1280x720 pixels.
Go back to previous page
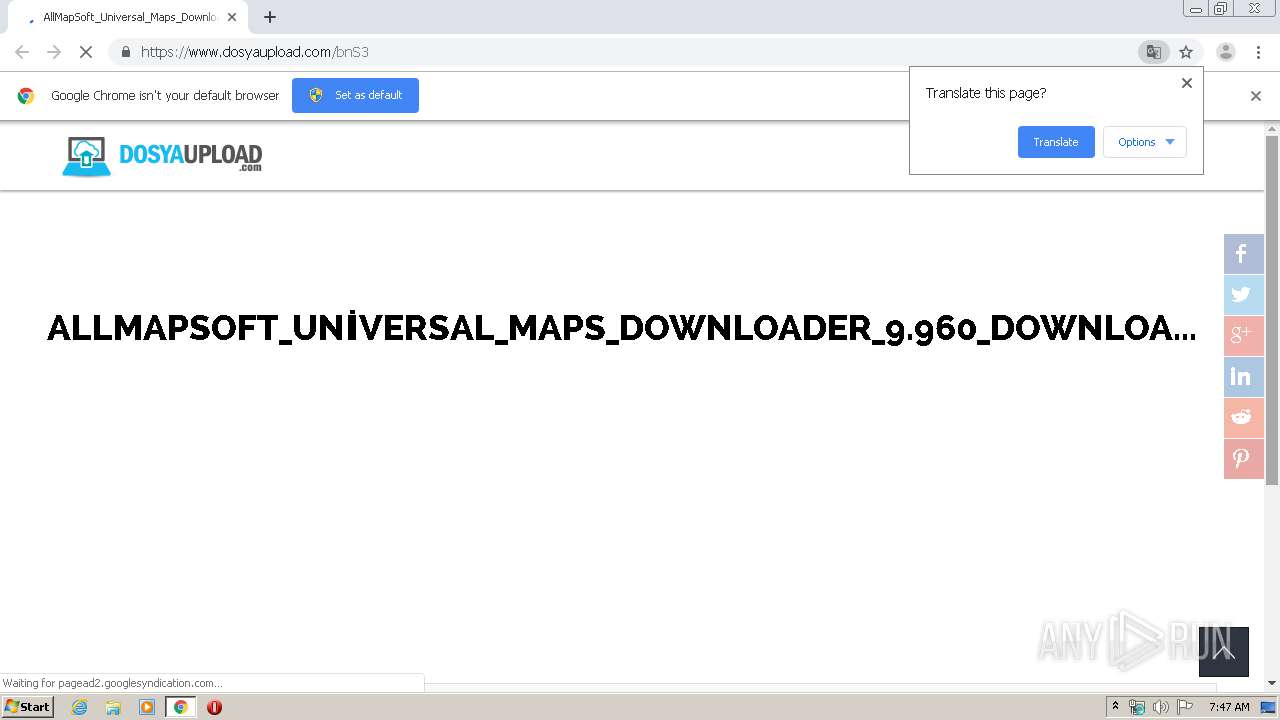[x=22, y=52]
